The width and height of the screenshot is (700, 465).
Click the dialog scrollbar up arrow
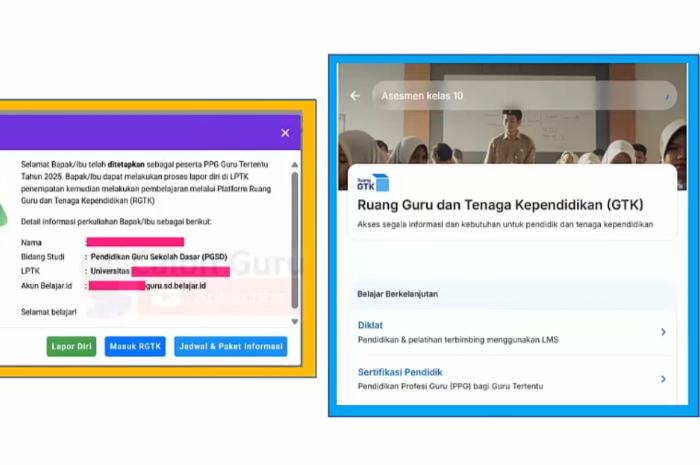[295, 165]
